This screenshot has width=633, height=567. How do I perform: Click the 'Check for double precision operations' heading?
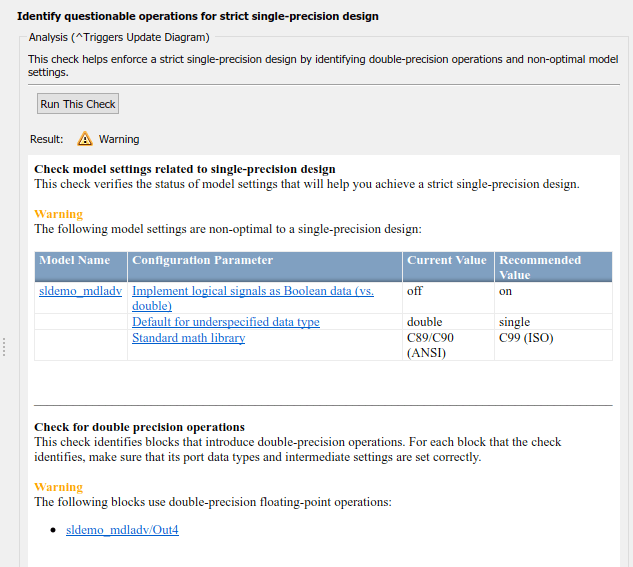click(139, 427)
